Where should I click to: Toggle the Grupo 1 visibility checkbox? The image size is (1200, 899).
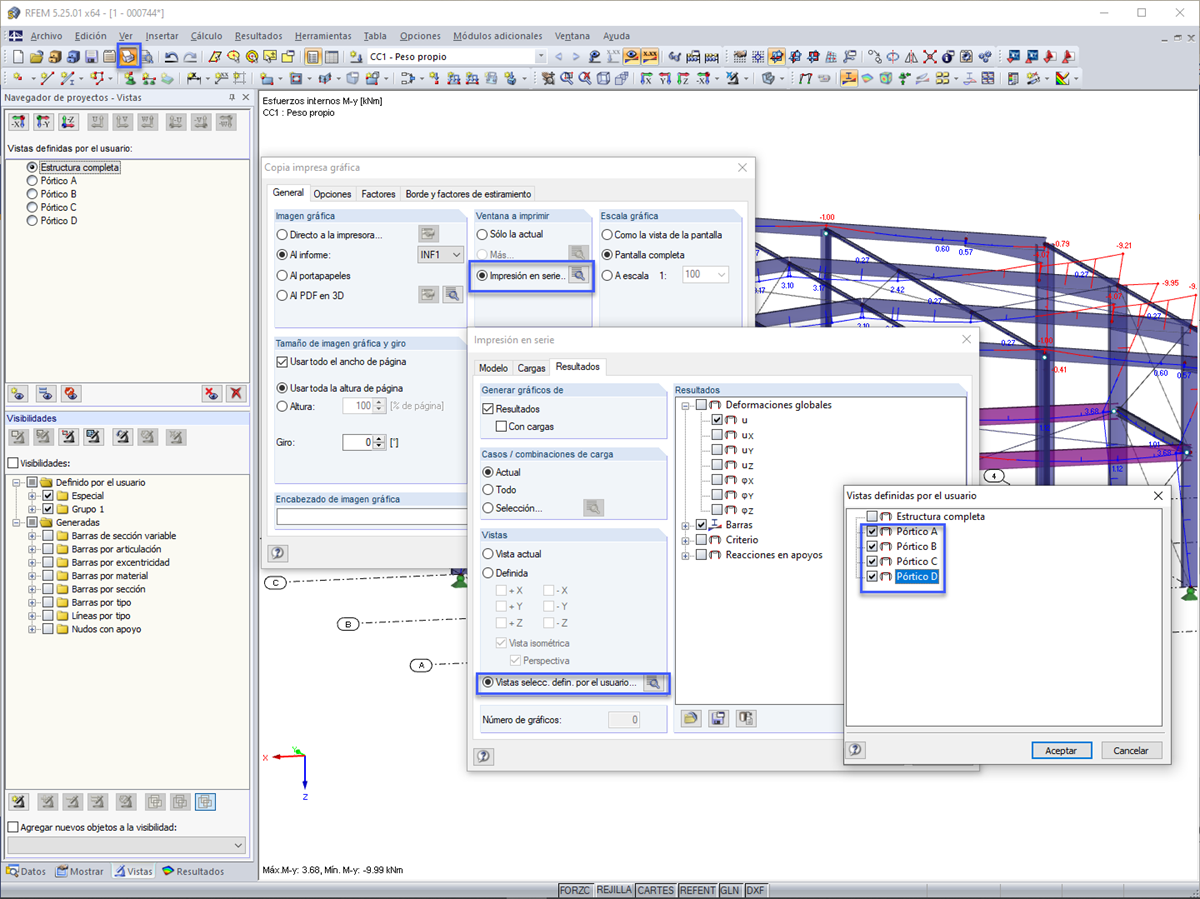(48, 509)
